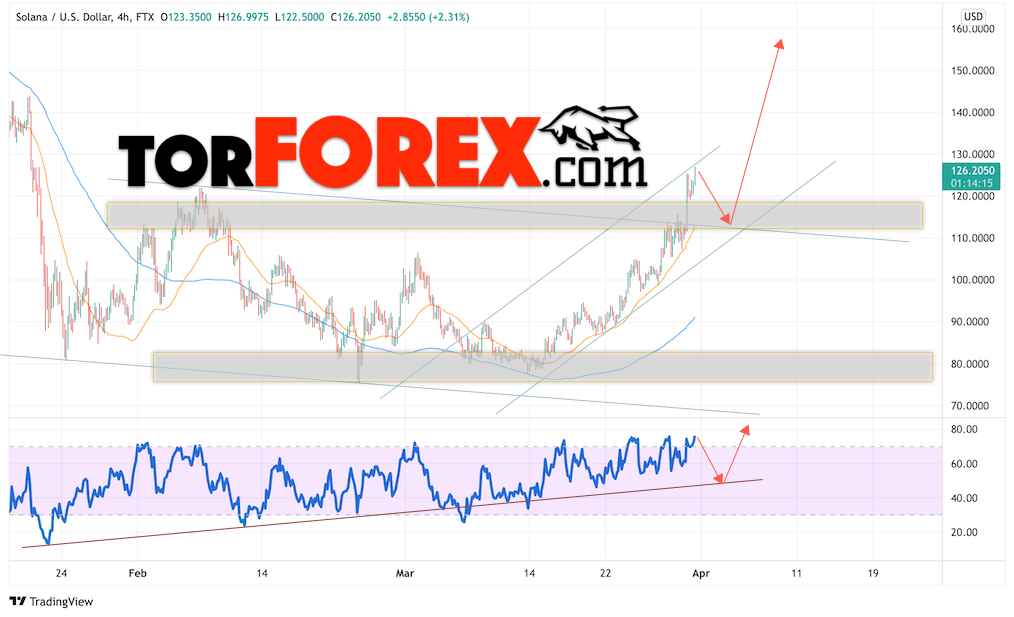Click the close value C126.2050
1014x617 pixels.
pyautogui.click(x=356, y=17)
